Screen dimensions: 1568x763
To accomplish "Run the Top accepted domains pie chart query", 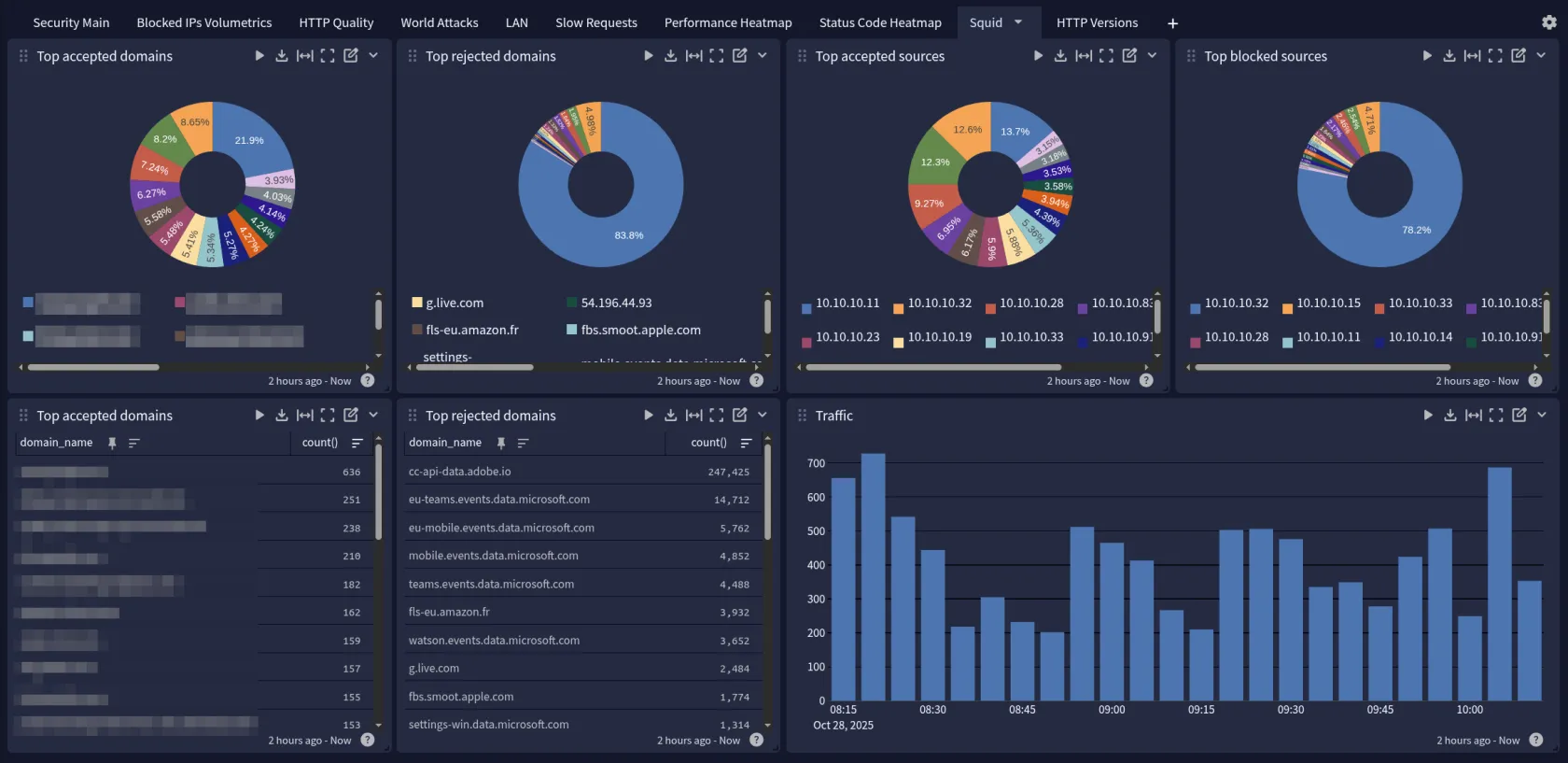I will 259,56.
